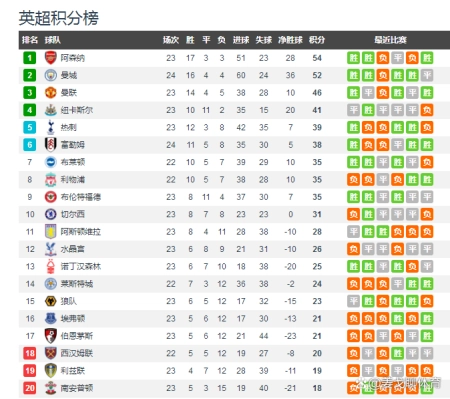Click Arsenal's first recent 胜 result badge

coord(353,58)
